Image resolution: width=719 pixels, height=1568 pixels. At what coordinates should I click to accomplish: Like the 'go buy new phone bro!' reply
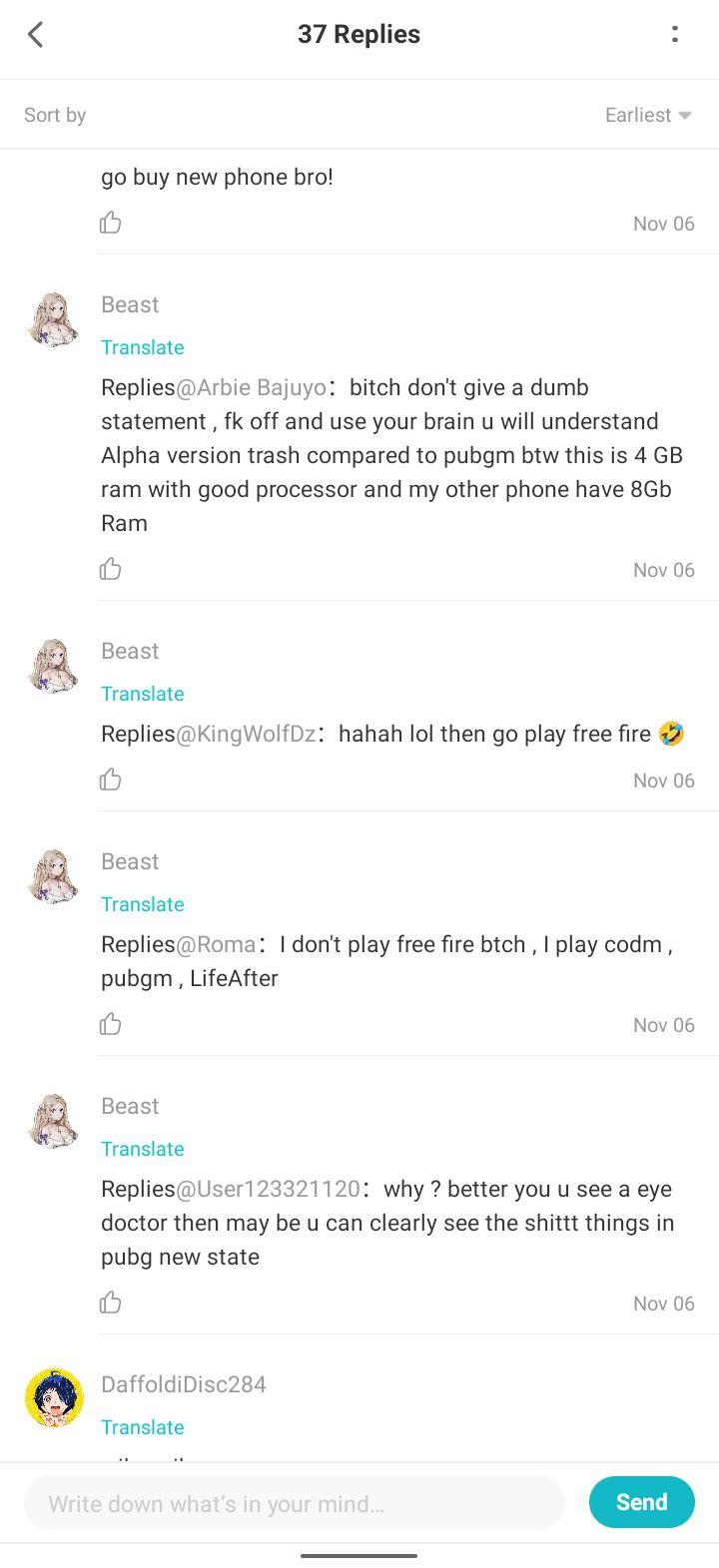coord(110,223)
